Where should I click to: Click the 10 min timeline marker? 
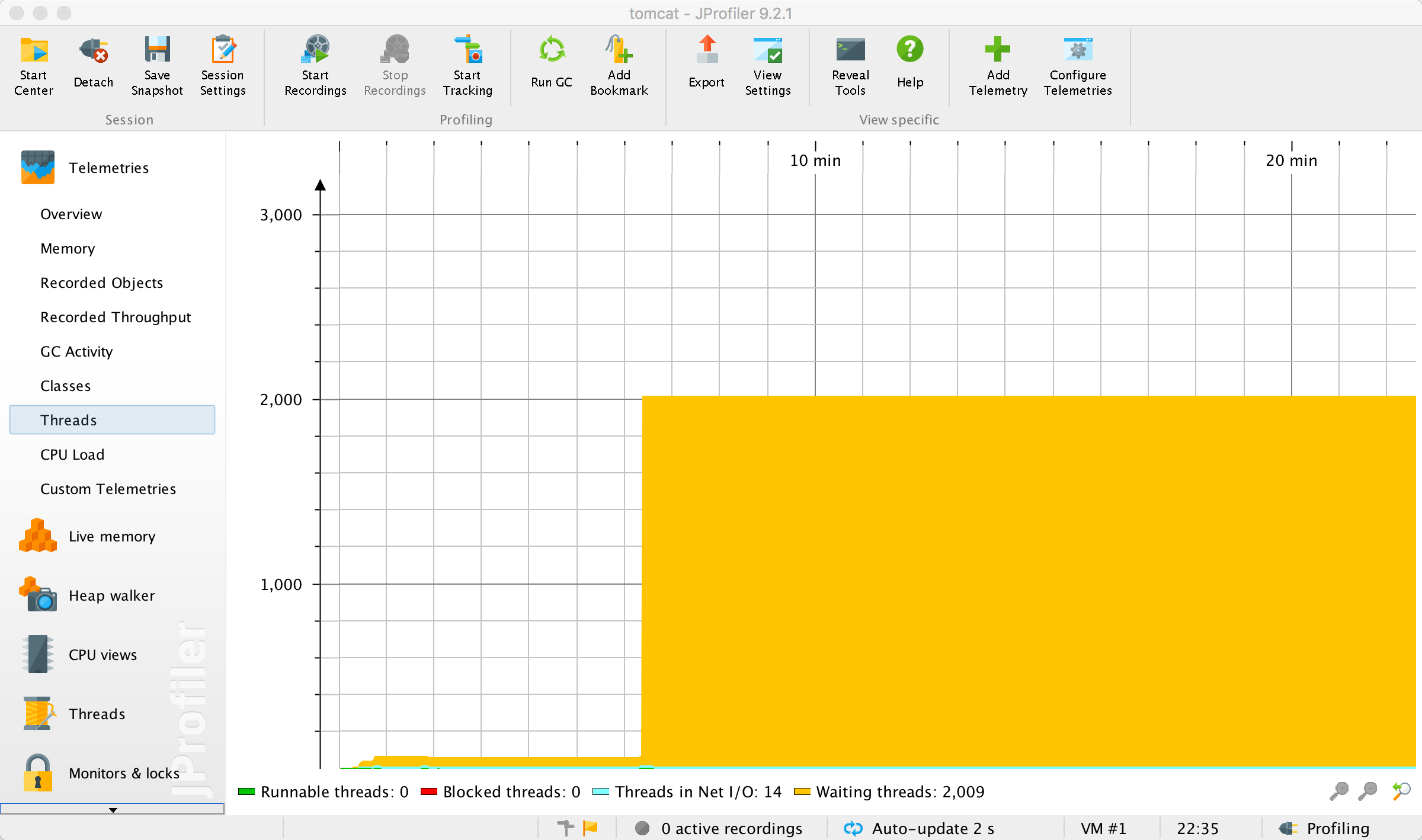815,160
